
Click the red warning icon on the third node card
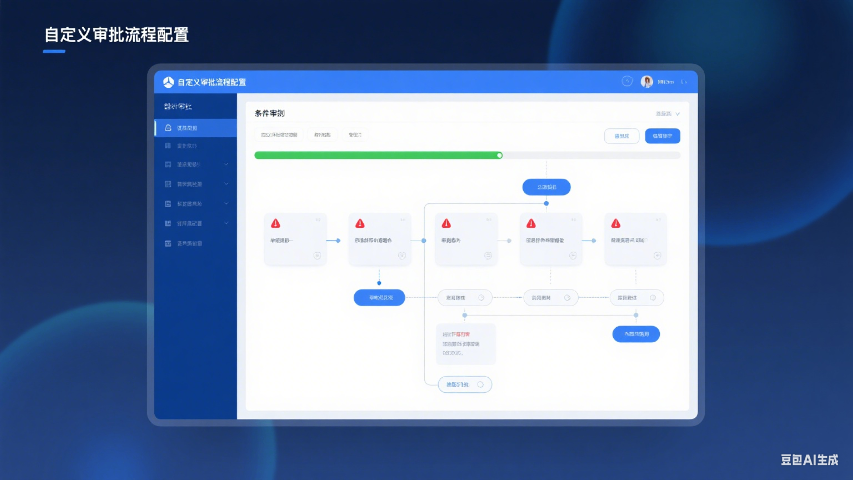[446, 223]
